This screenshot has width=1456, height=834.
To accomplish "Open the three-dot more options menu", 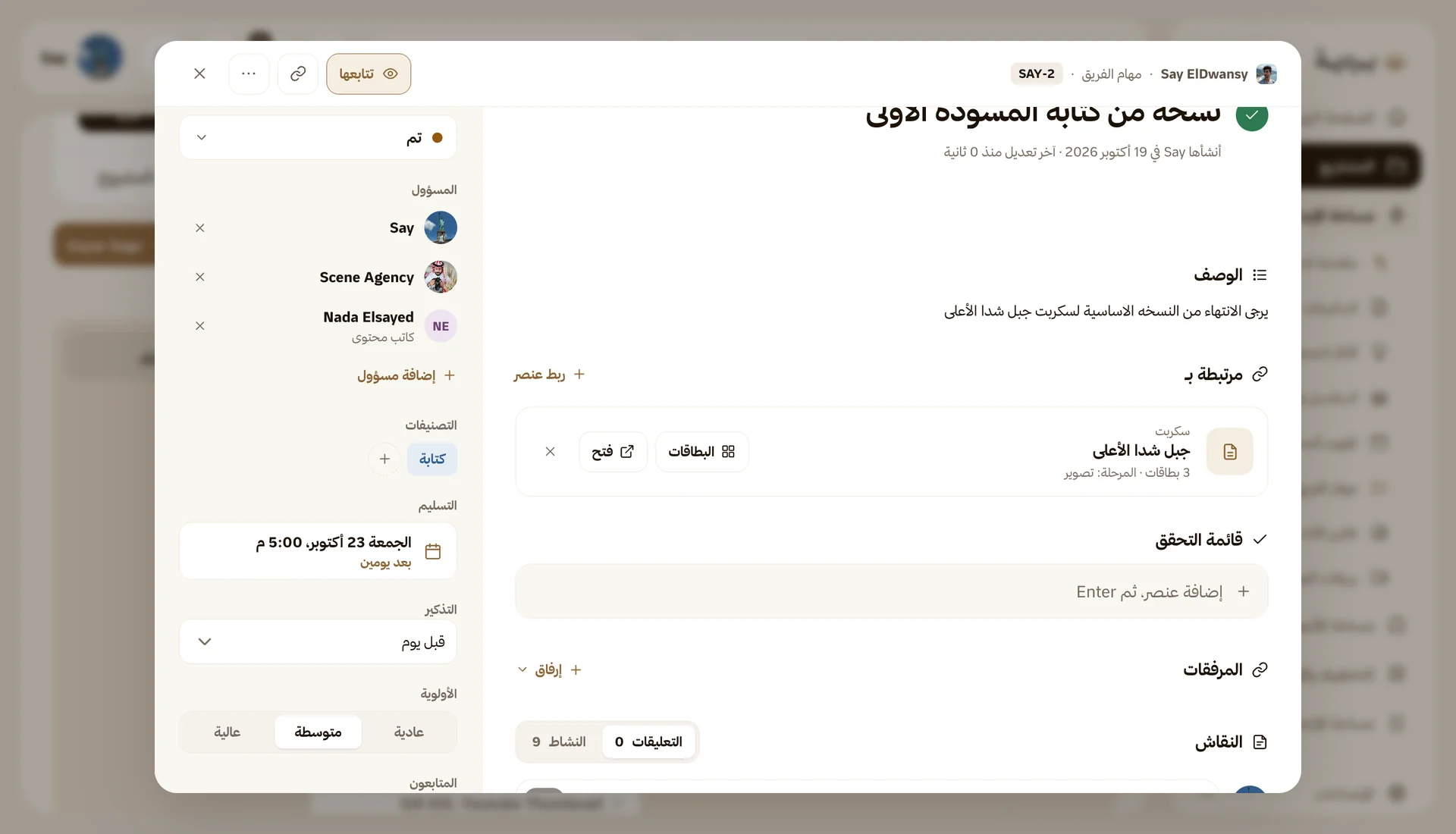I will [x=249, y=74].
